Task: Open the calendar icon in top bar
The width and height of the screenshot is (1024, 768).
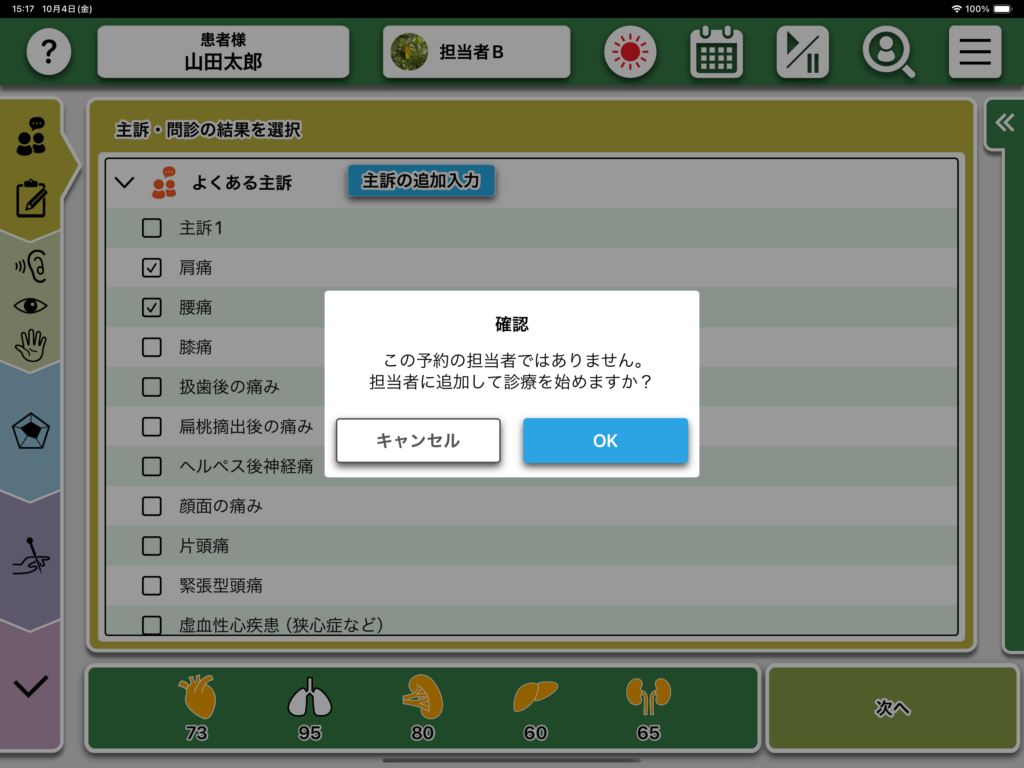Action: 716,52
